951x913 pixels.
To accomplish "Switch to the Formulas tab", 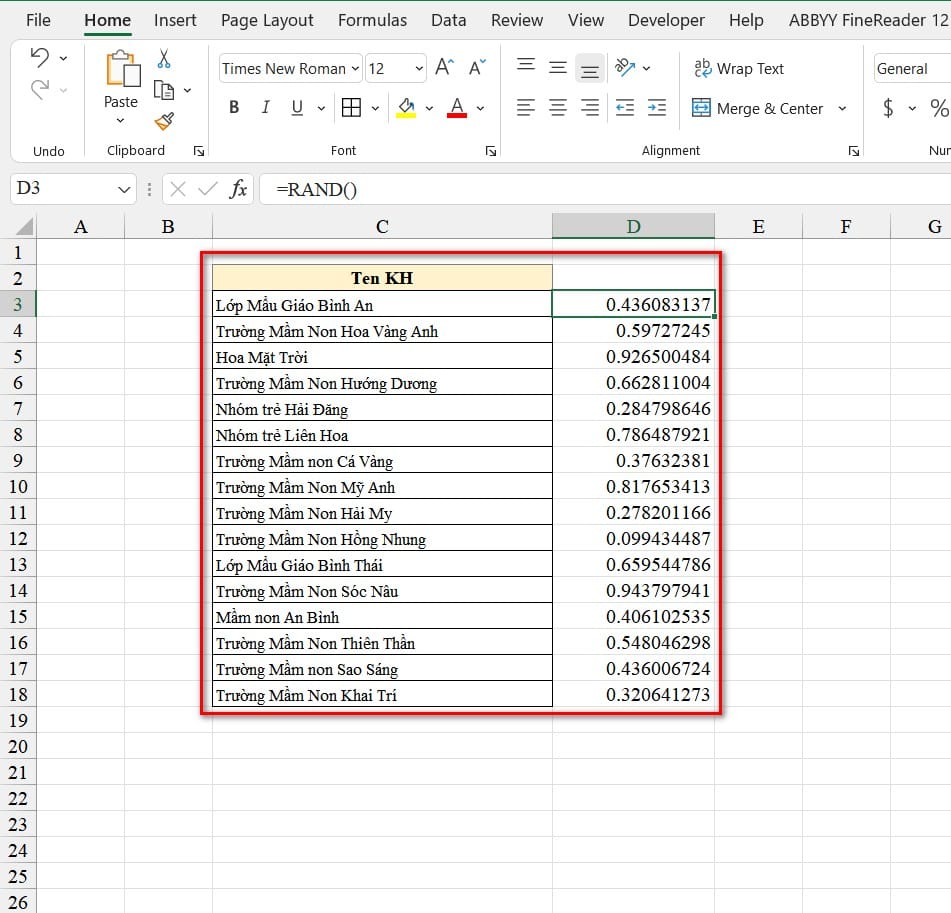I will click(x=372, y=20).
